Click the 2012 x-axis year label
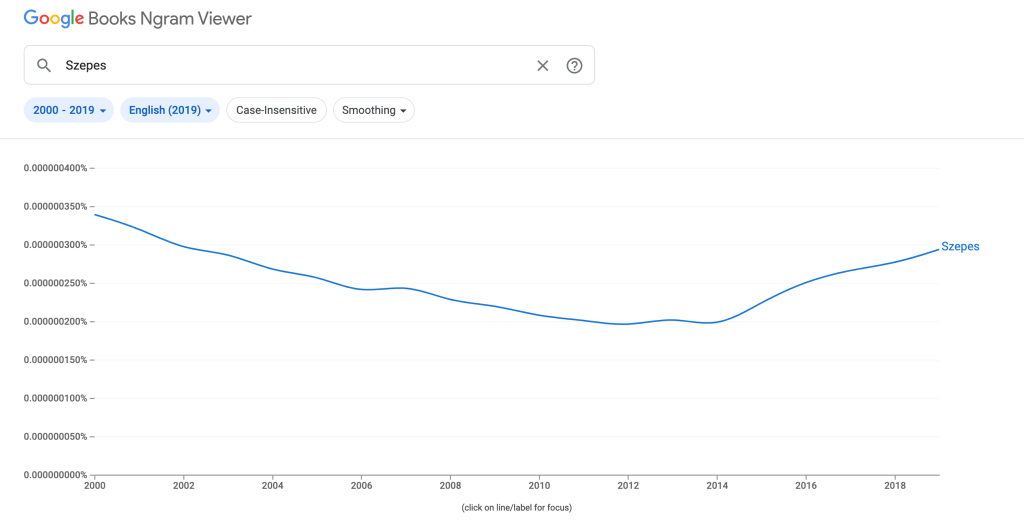 tap(628, 485)
